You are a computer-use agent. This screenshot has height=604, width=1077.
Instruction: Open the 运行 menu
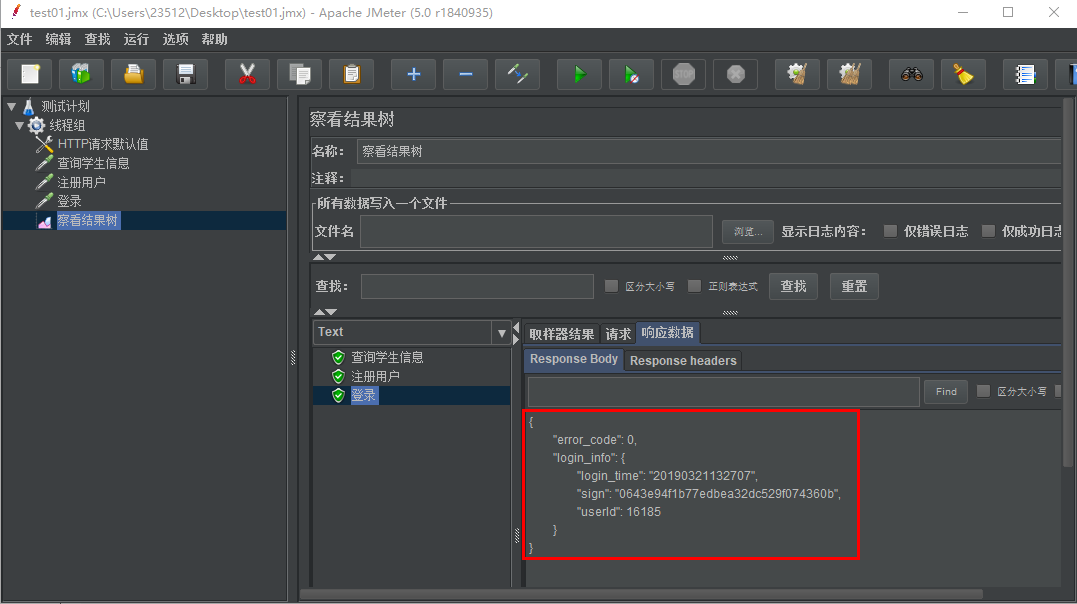136,39
